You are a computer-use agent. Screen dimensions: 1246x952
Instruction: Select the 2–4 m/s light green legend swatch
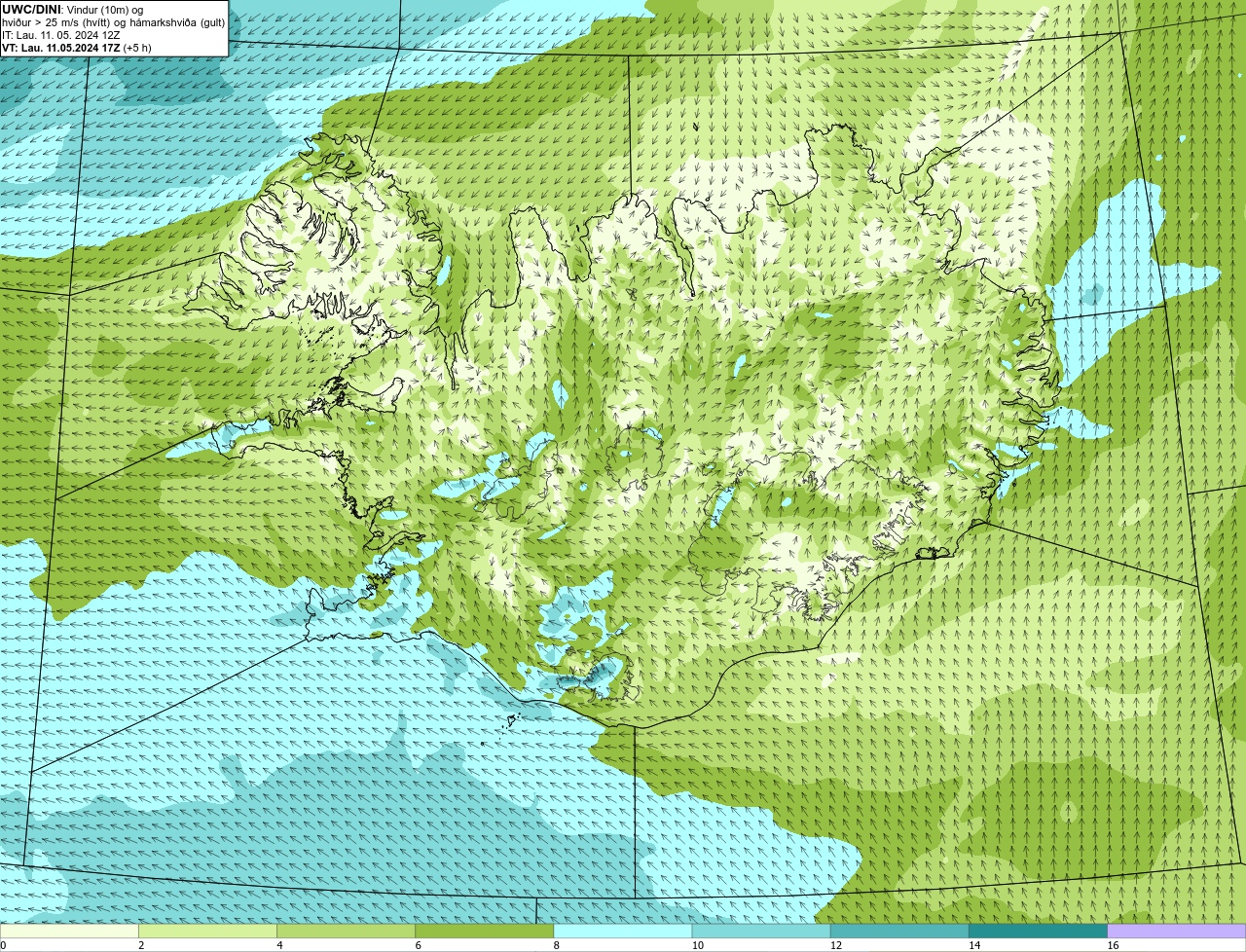[x=207, y=931]
